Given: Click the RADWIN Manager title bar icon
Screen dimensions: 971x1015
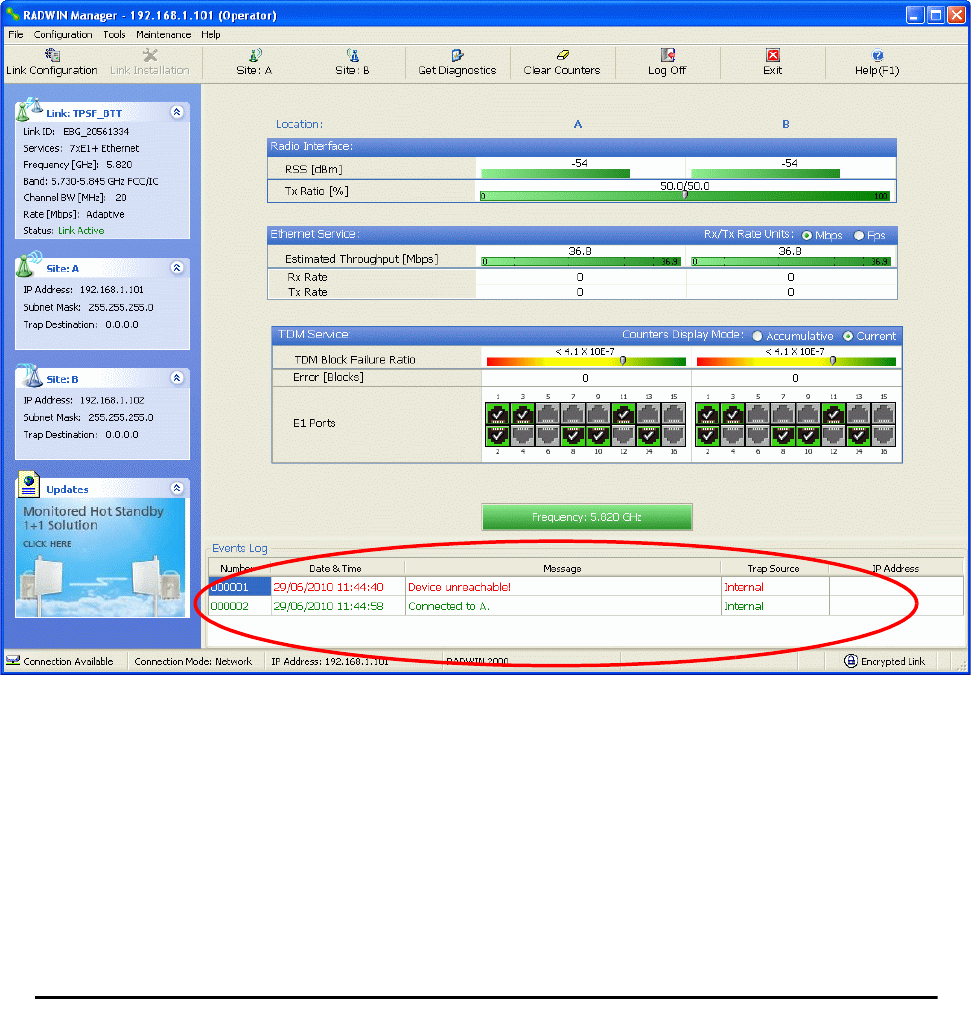Looking at the screenshot, I should [x=12, y=14].
